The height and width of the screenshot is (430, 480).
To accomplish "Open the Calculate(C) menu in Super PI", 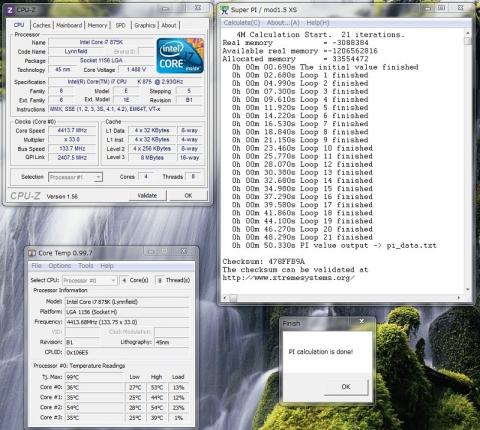I will 242,23.
